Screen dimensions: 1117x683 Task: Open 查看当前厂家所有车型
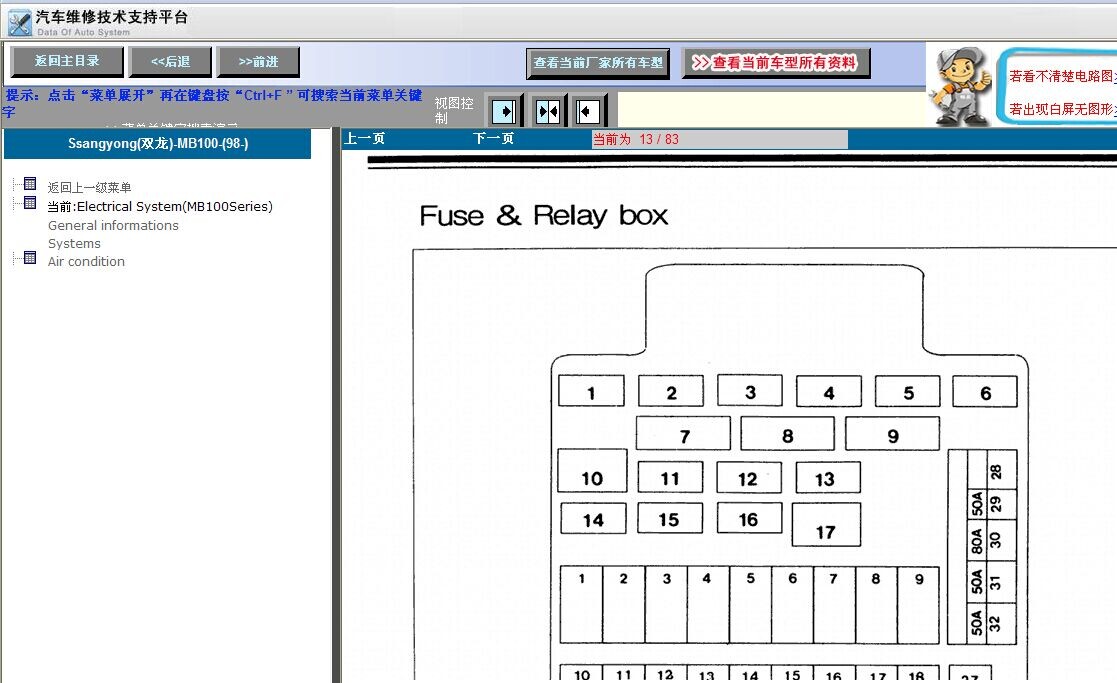(598, 63)
